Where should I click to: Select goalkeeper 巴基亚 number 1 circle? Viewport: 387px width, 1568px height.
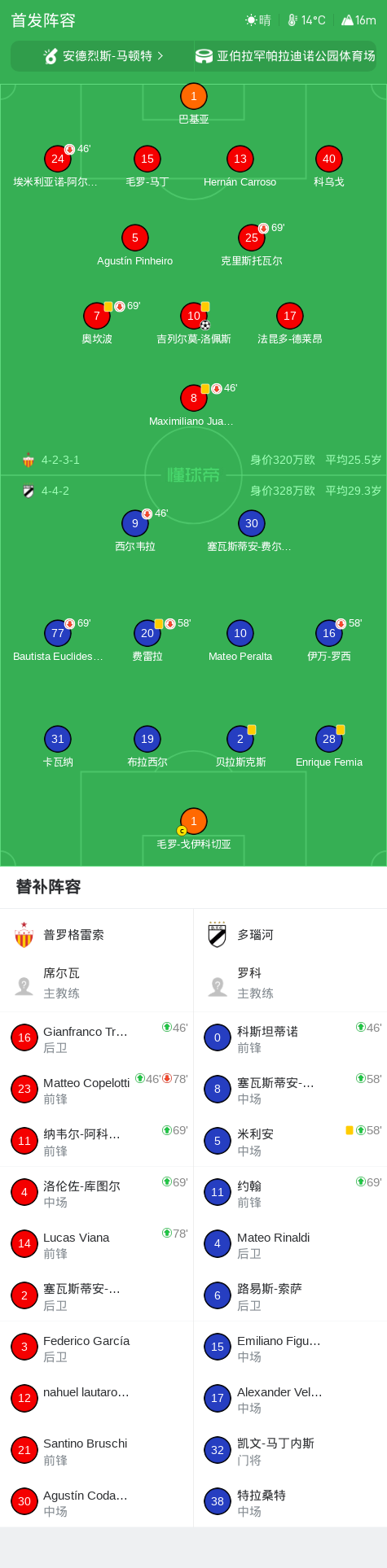tap(193, 97)
